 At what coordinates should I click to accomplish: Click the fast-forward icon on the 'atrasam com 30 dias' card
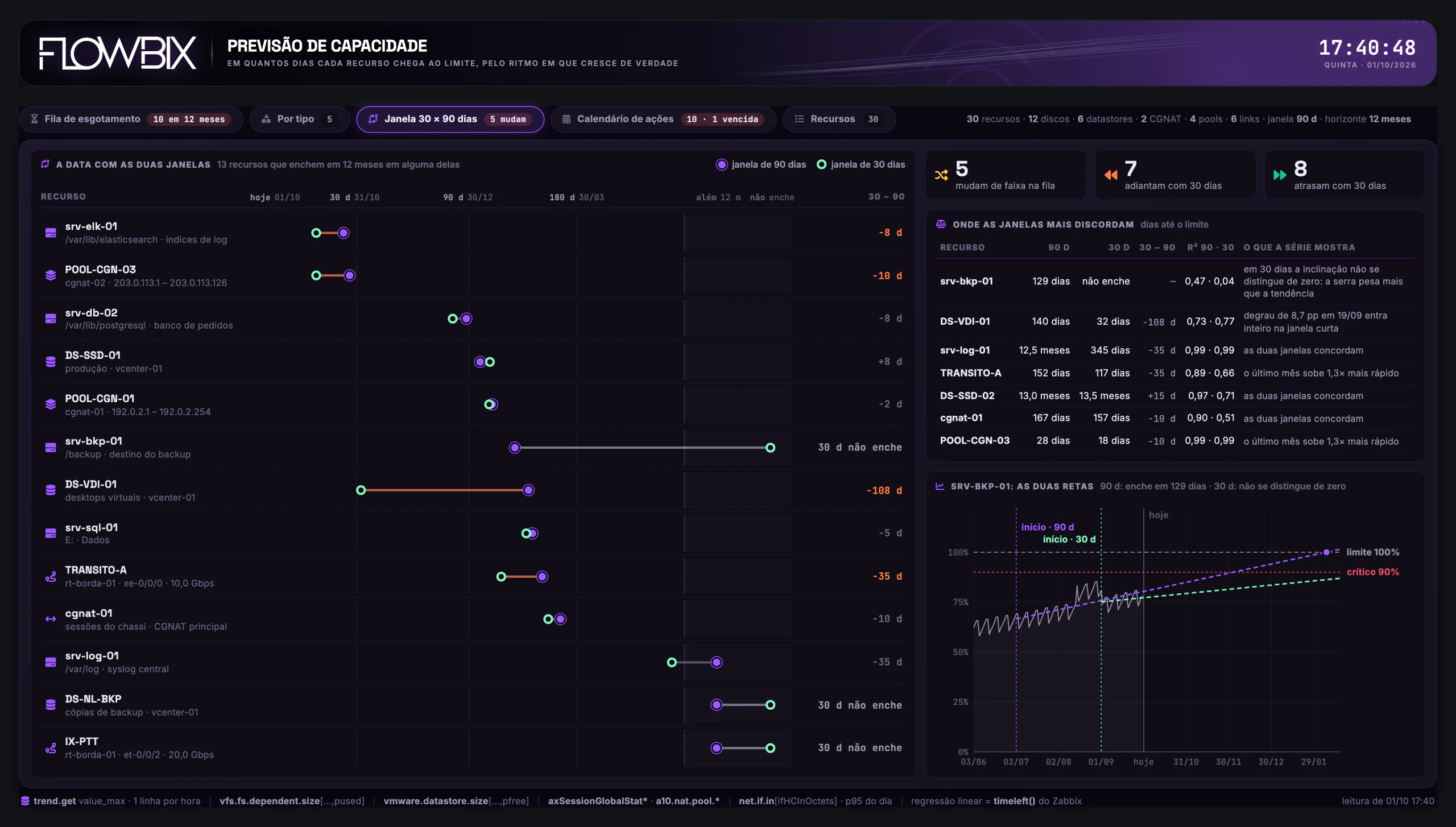(1280, 175)
